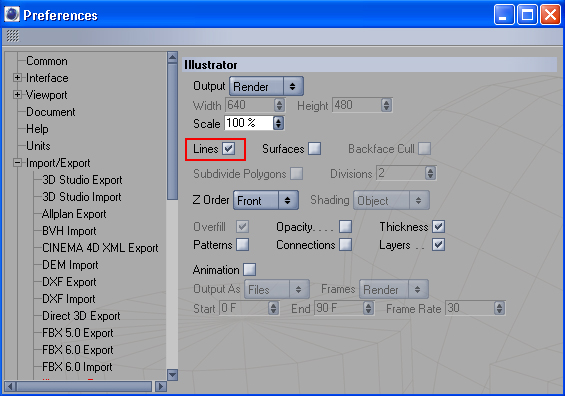Click the Frame Rate field showing 30
565x396 pixels.
pyautogui.click(x=470, y=308)
